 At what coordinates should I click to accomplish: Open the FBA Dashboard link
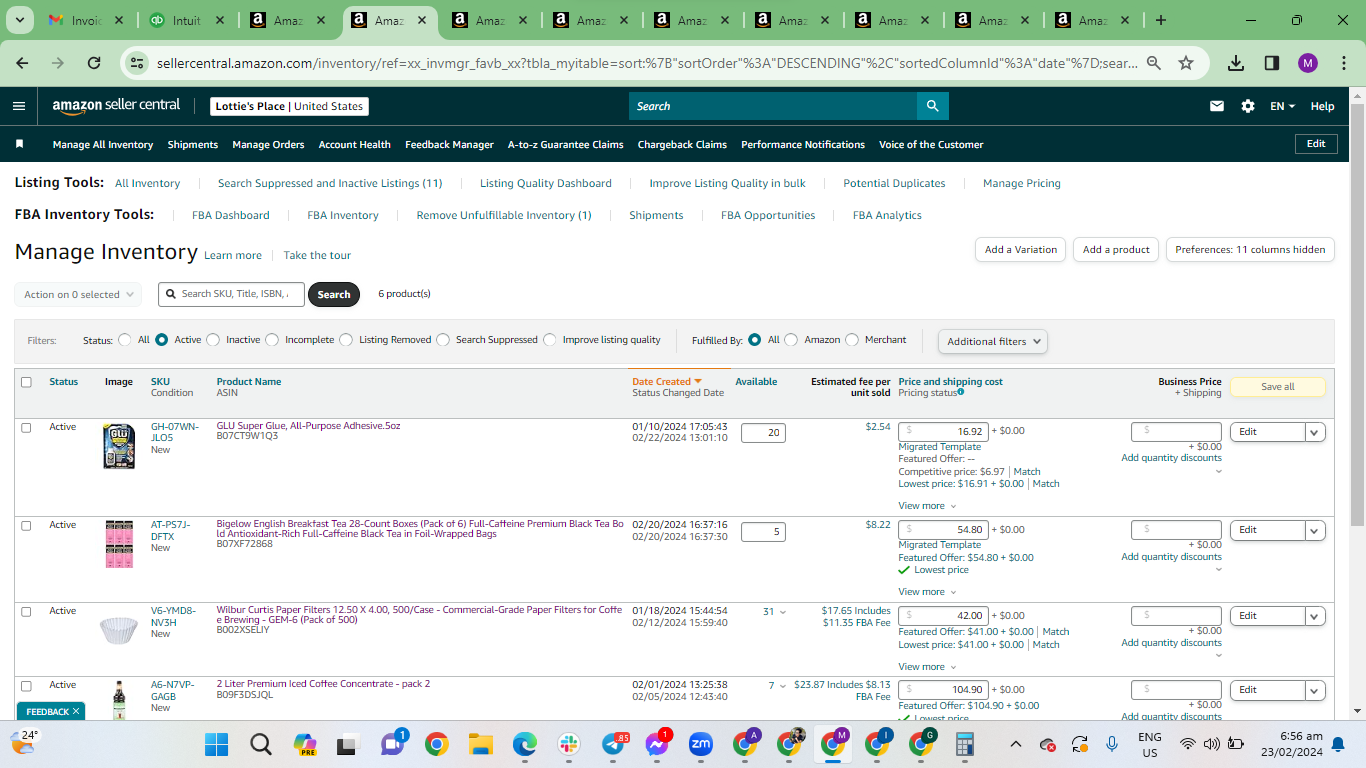[231, 215]
